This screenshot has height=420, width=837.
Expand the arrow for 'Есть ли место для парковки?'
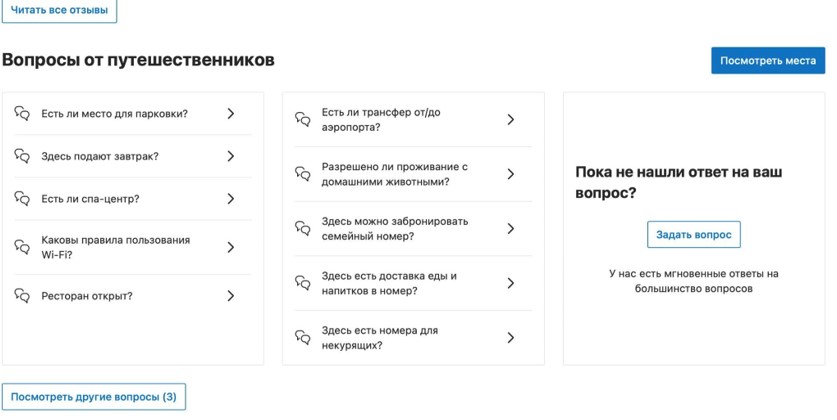231,114
